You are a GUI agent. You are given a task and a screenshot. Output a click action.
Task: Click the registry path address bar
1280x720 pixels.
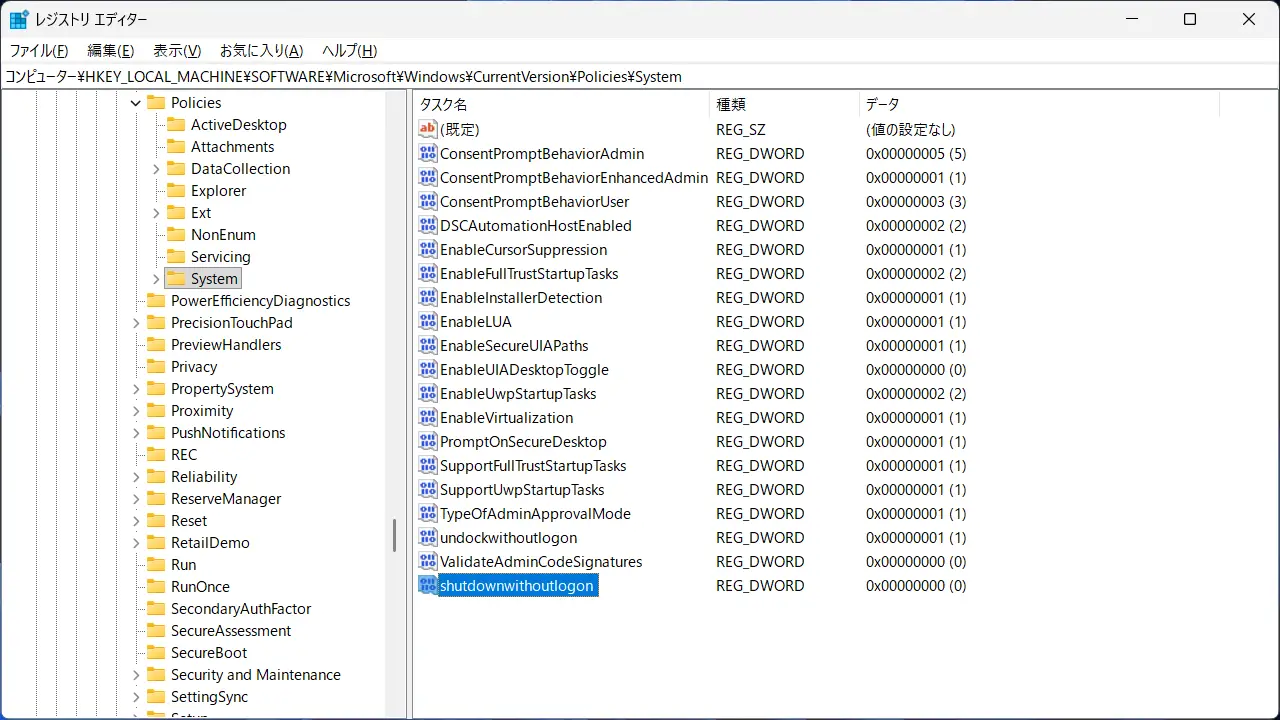tap(640, 76)
